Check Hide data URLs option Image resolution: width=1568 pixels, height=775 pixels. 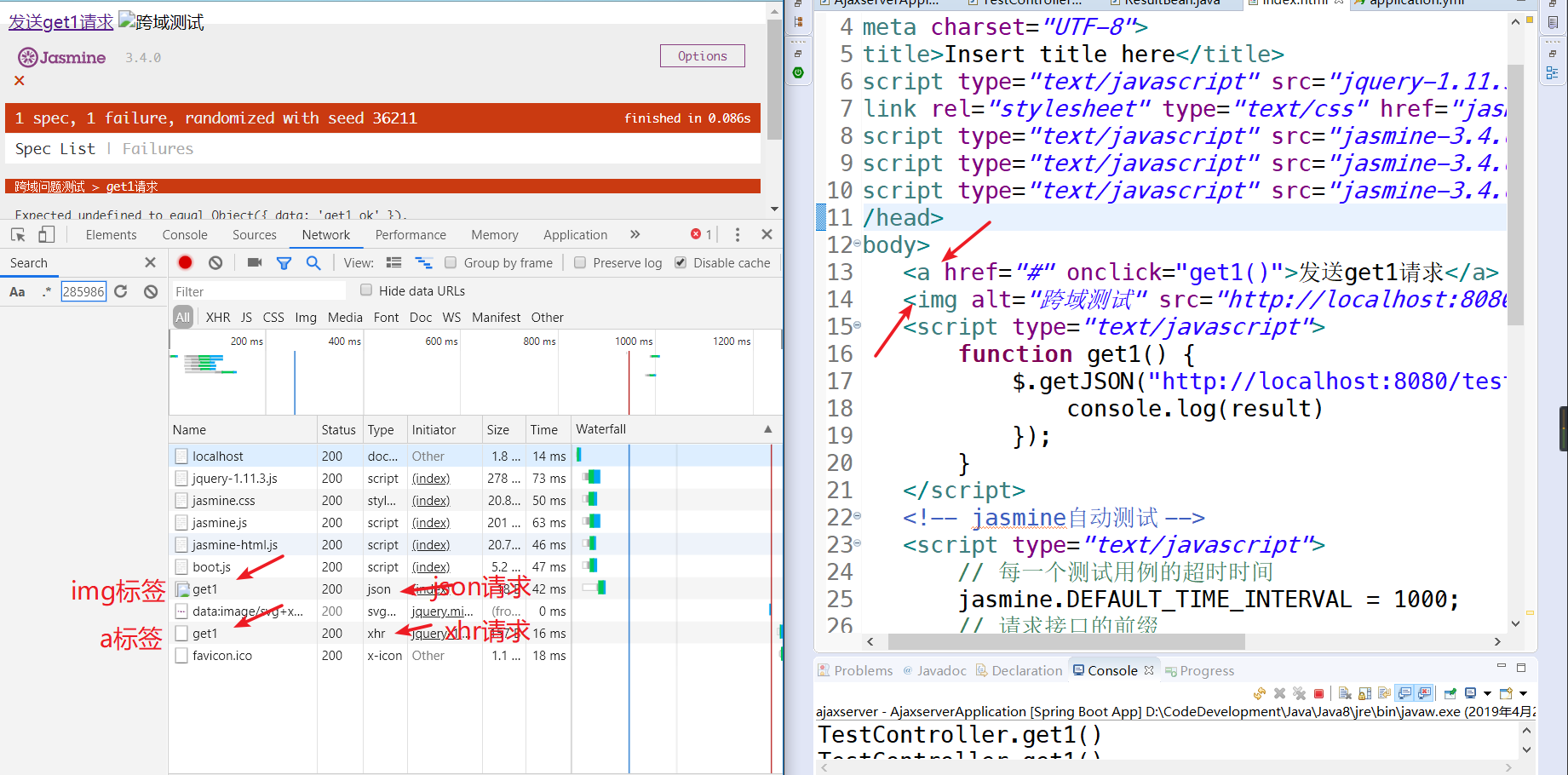point(366,290)
